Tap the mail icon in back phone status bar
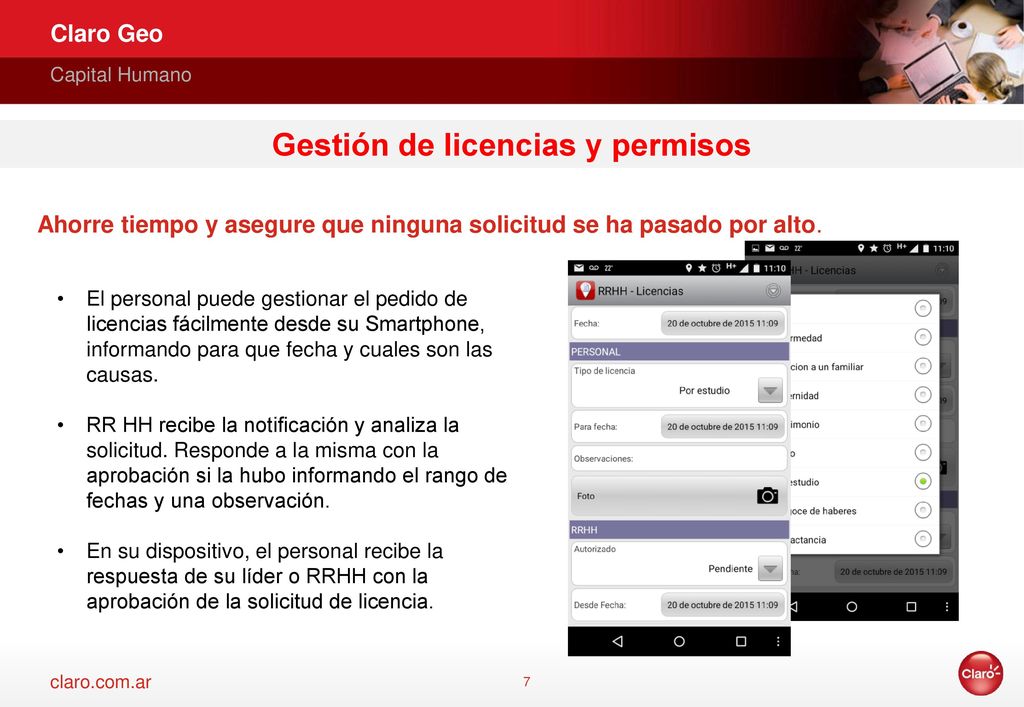This screenshot has width=1024, height=707. (x=769, y=248)
